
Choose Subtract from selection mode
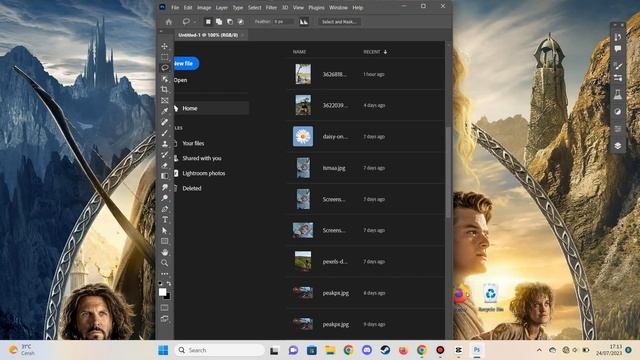click(x=230, y=22)
